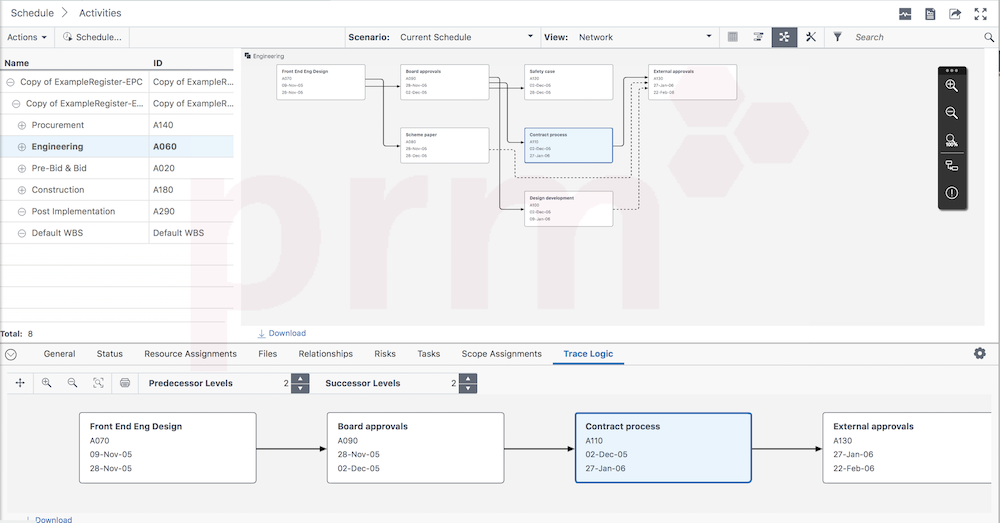Click the tools wrench icon in toolbar
Screen dimensions: 1000x523
[x=810, y=37]
